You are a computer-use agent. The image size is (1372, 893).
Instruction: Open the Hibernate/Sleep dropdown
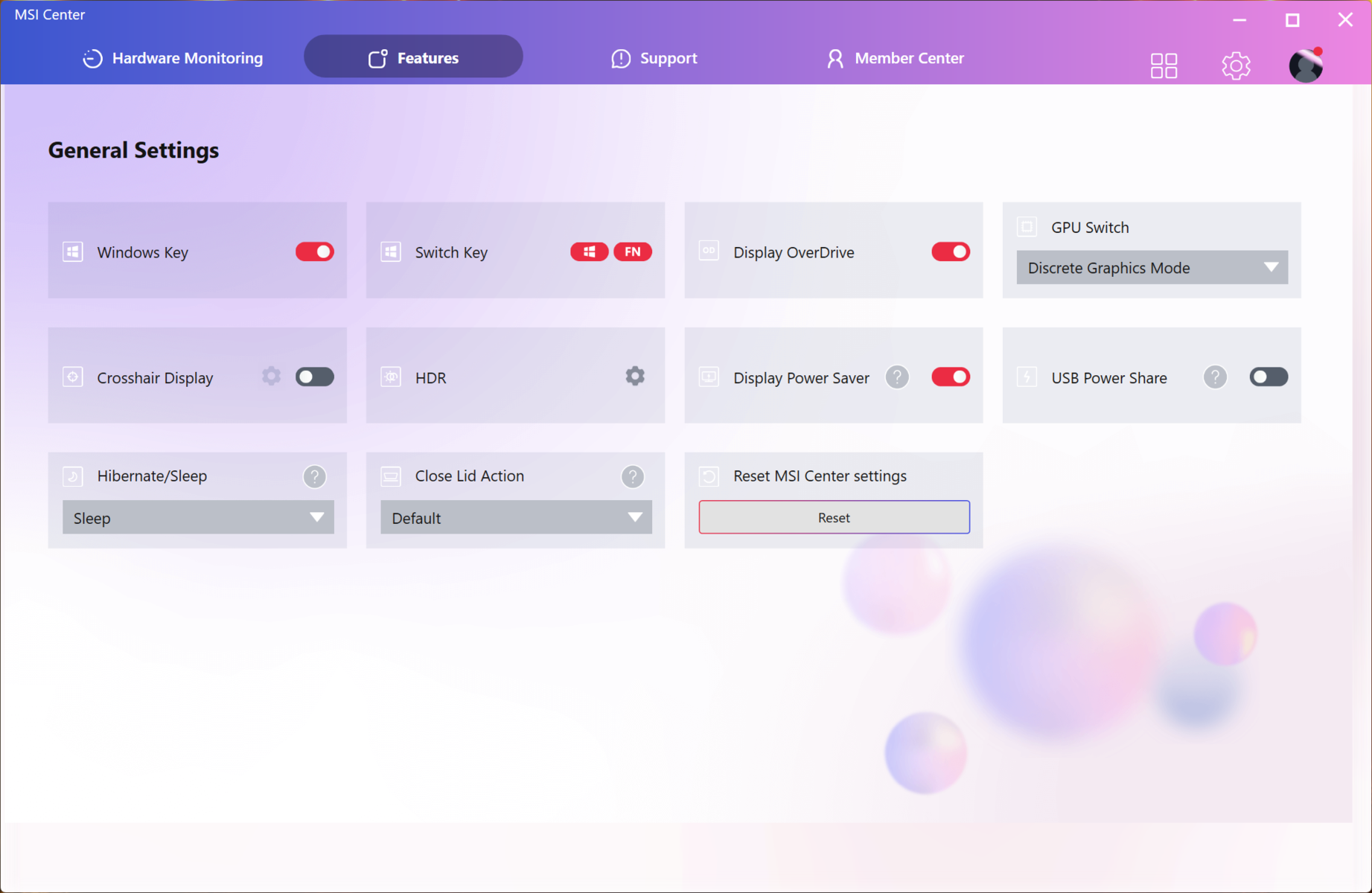click(x=198, y=518)
